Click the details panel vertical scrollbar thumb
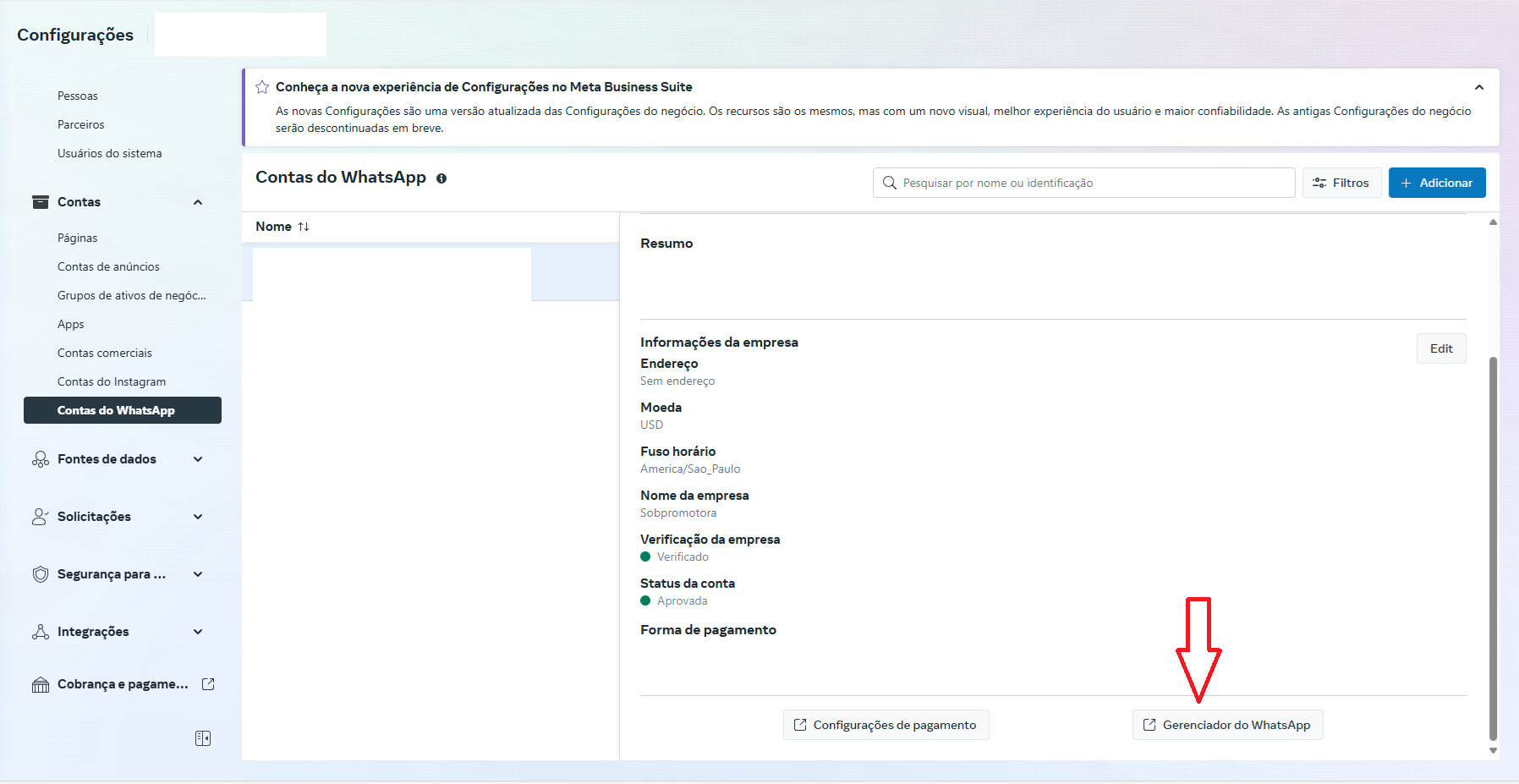 tap(1493, 548)
